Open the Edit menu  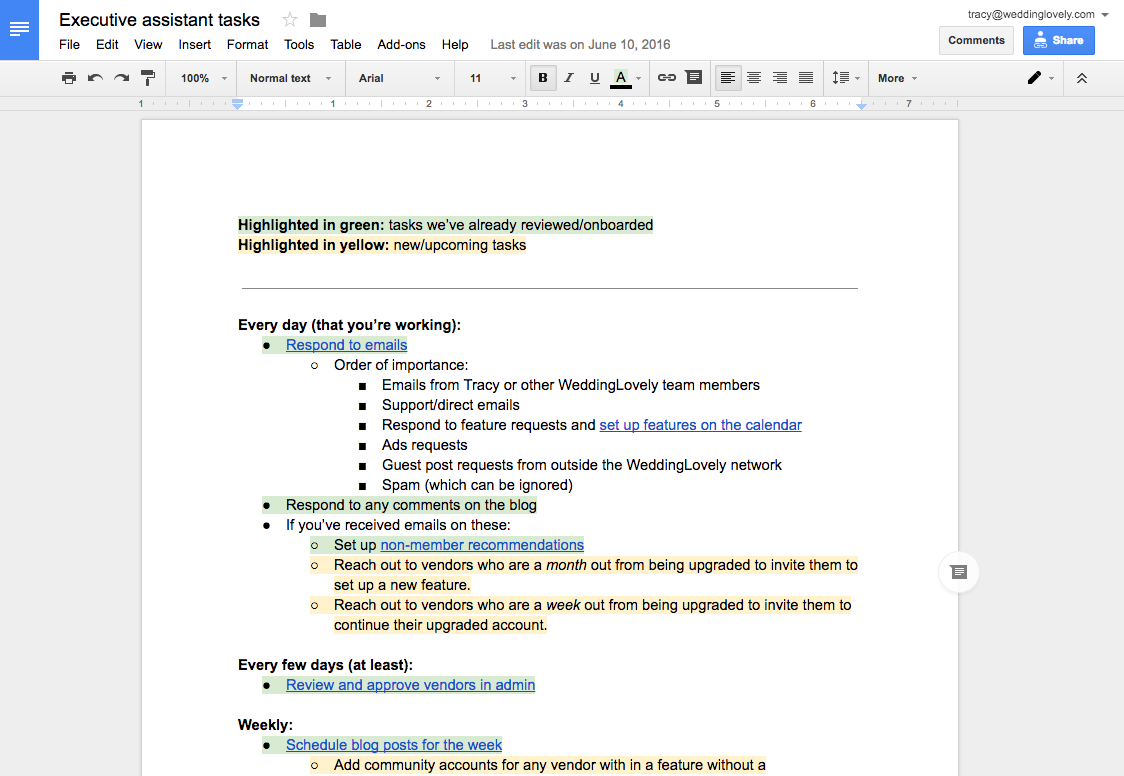point(107,44)
